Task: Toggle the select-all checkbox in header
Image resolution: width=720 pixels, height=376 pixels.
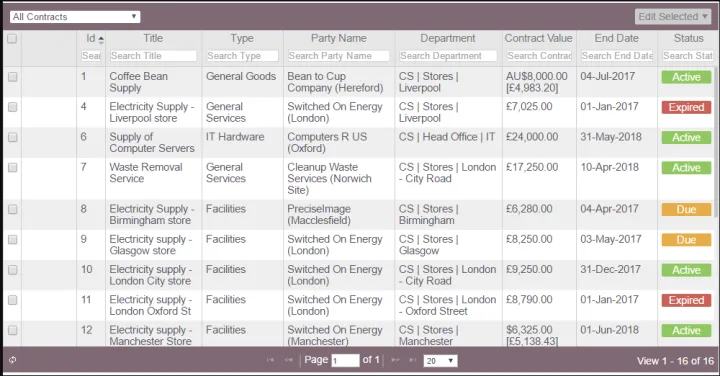Action: click(12, 39)
